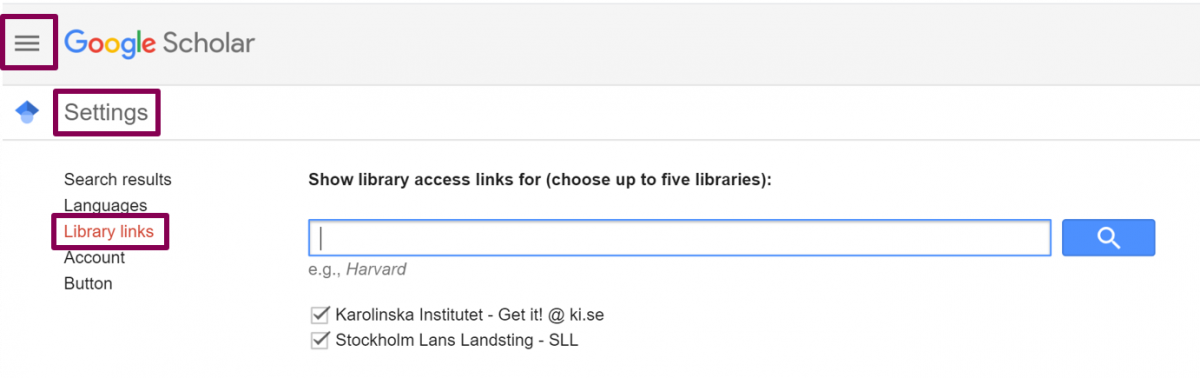Open the hamburger menu icon

click(27, 43)
